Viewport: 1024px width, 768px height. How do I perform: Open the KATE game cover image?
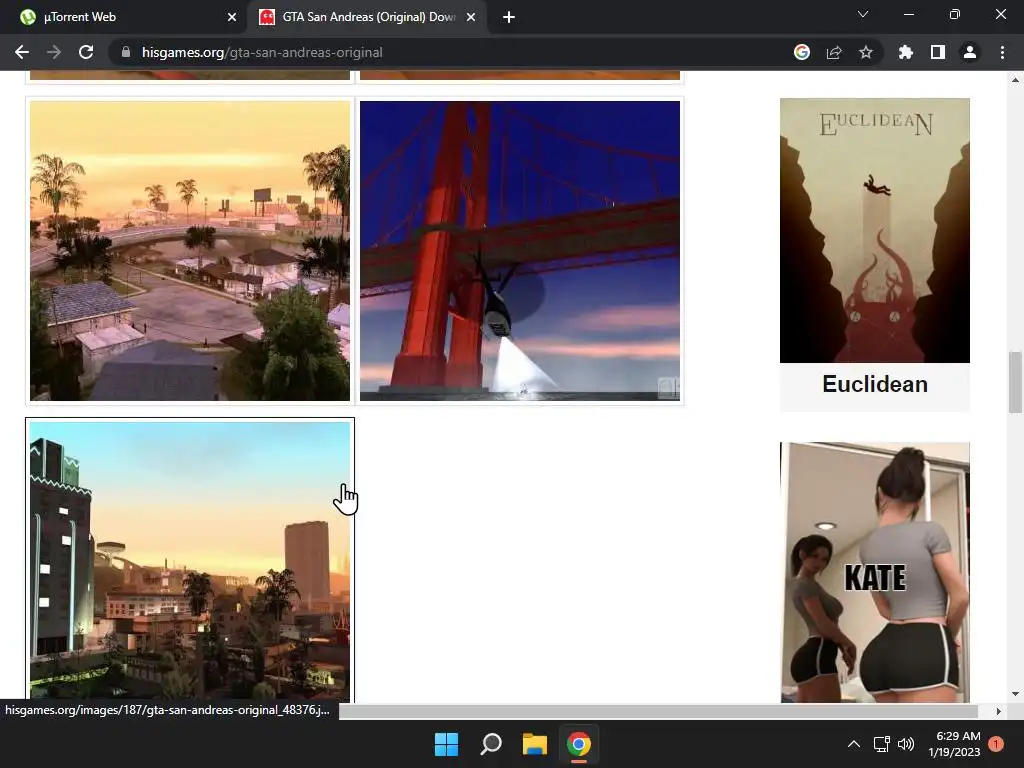tap(874, 573)
